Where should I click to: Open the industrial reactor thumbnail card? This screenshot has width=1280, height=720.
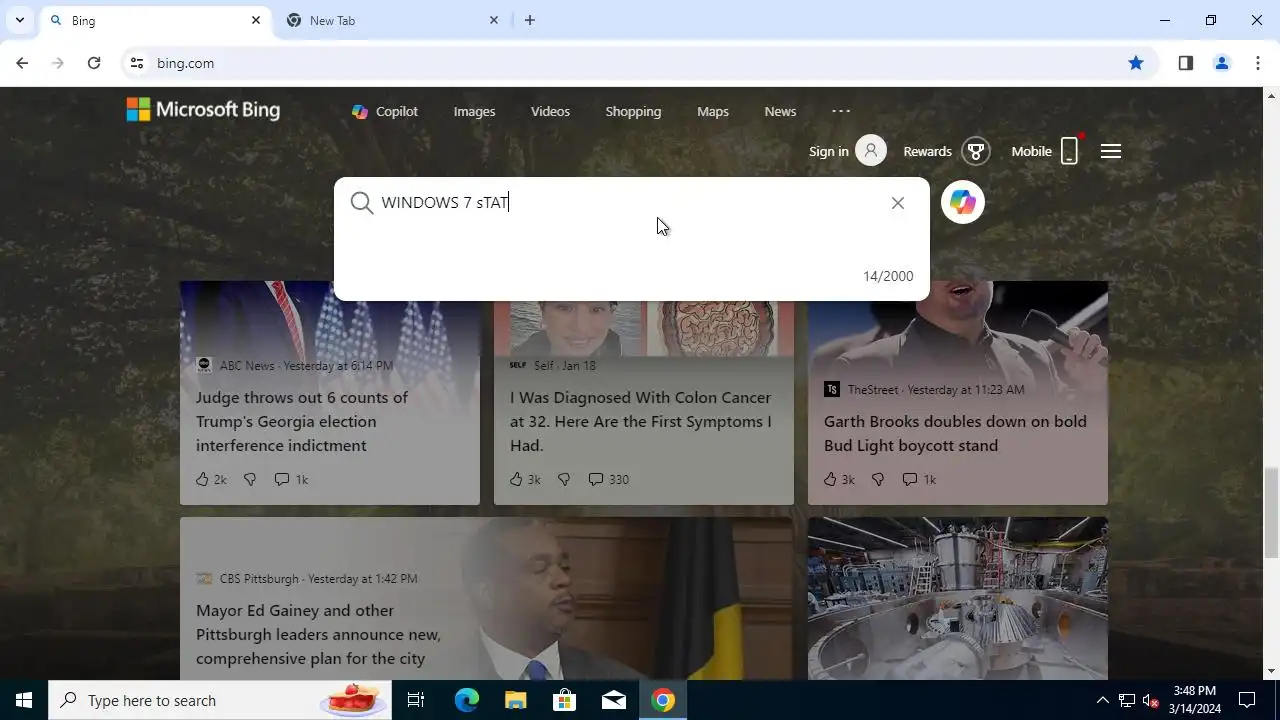tap(958, 598)
